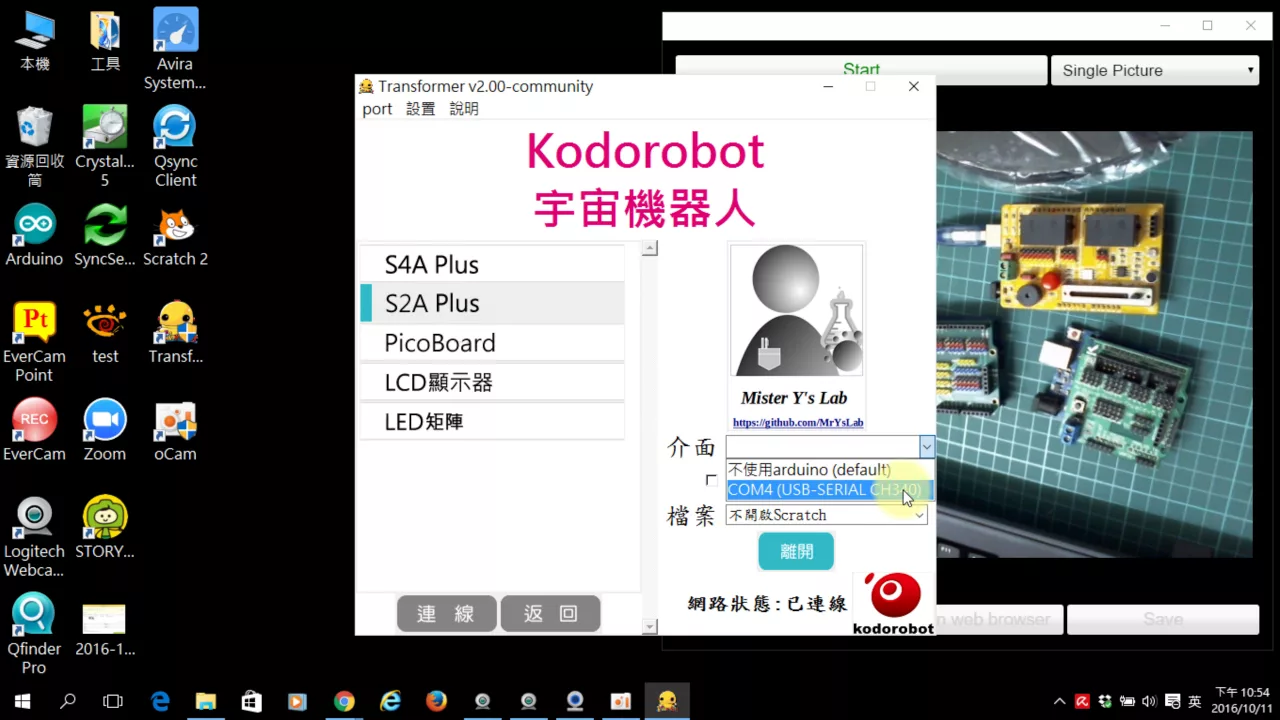Click the volume icon in system tray

(x=1150, y=702)
